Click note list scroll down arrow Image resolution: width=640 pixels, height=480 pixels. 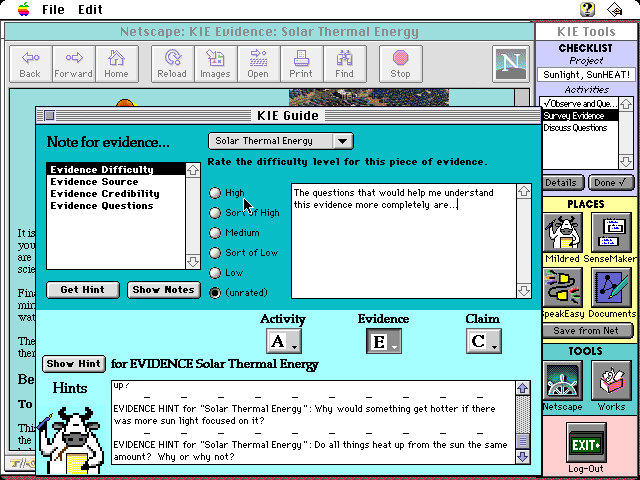click(x=193, y=261)
